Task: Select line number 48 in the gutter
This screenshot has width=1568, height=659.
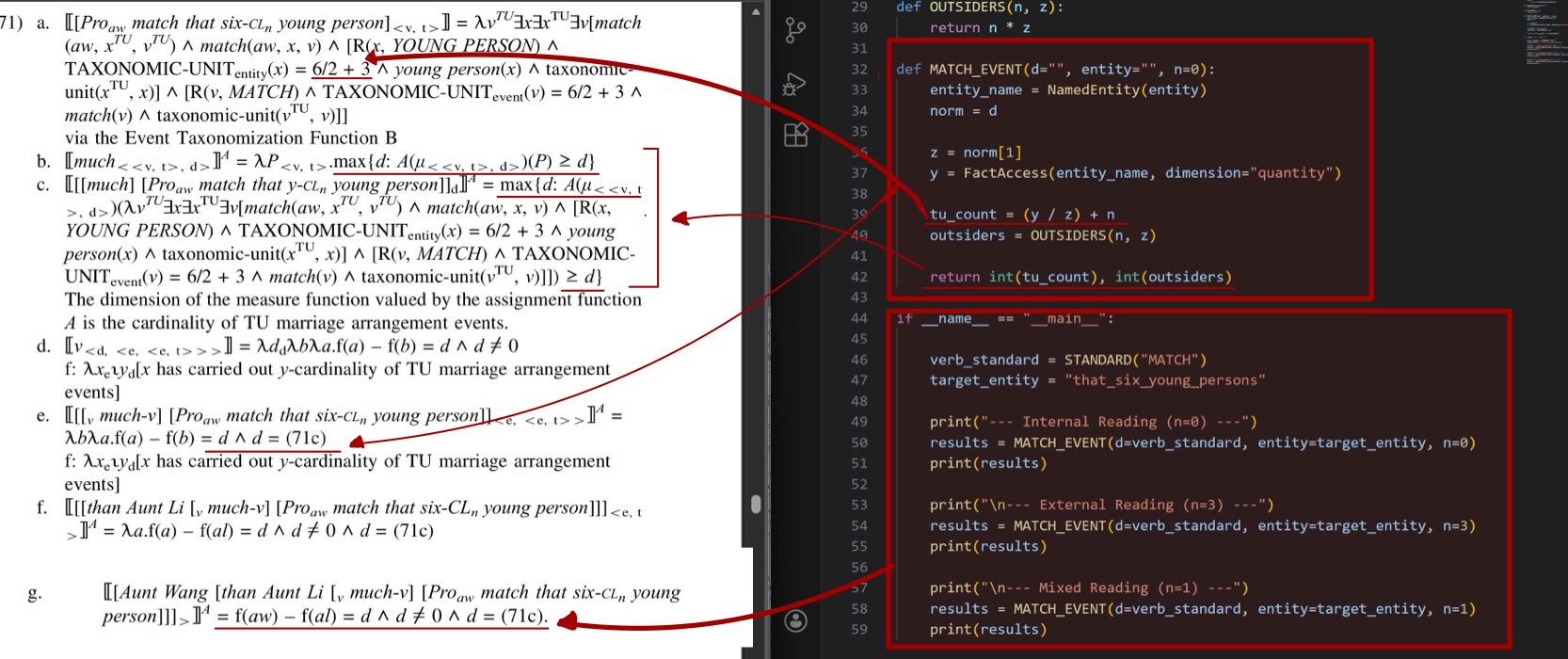Action: [858, 401]
